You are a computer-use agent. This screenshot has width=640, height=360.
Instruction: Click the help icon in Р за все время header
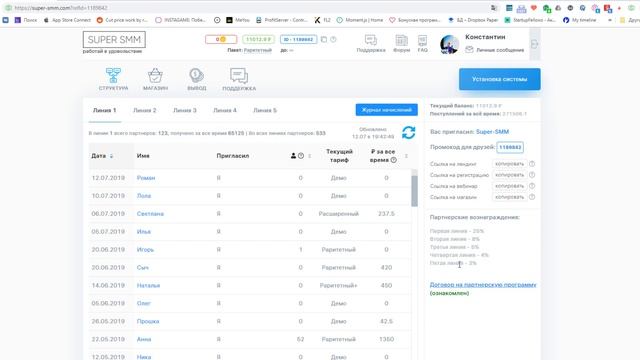pyautogui.click(x=393, y=160)
